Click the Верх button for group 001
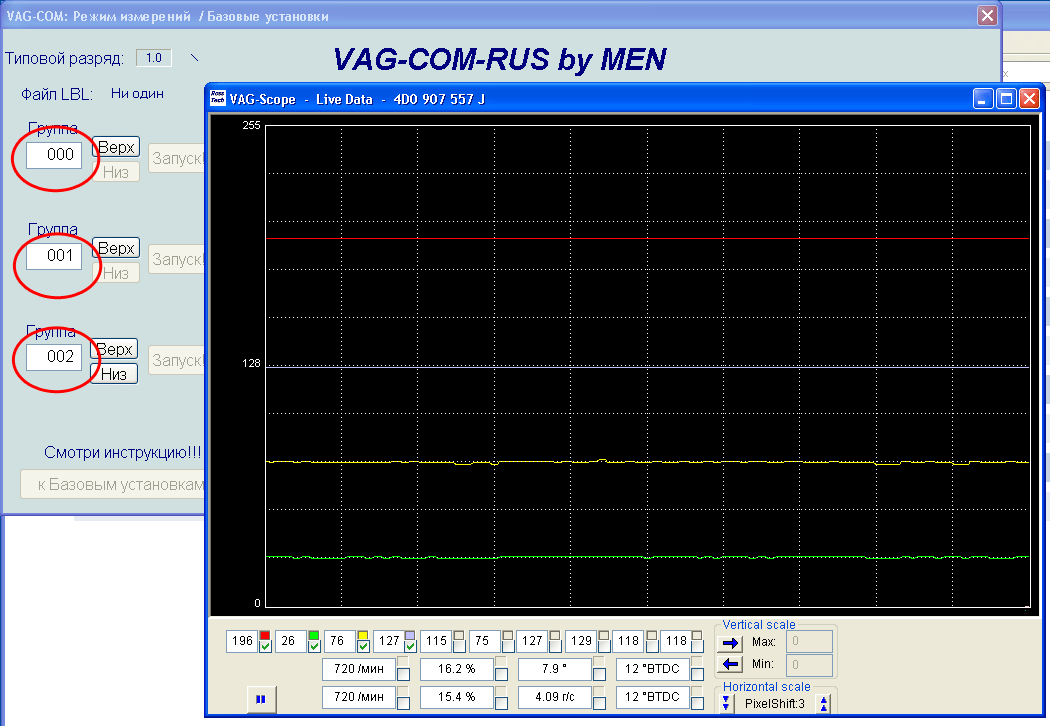Screen dimensions: 1050x726 tap(115, 248)
